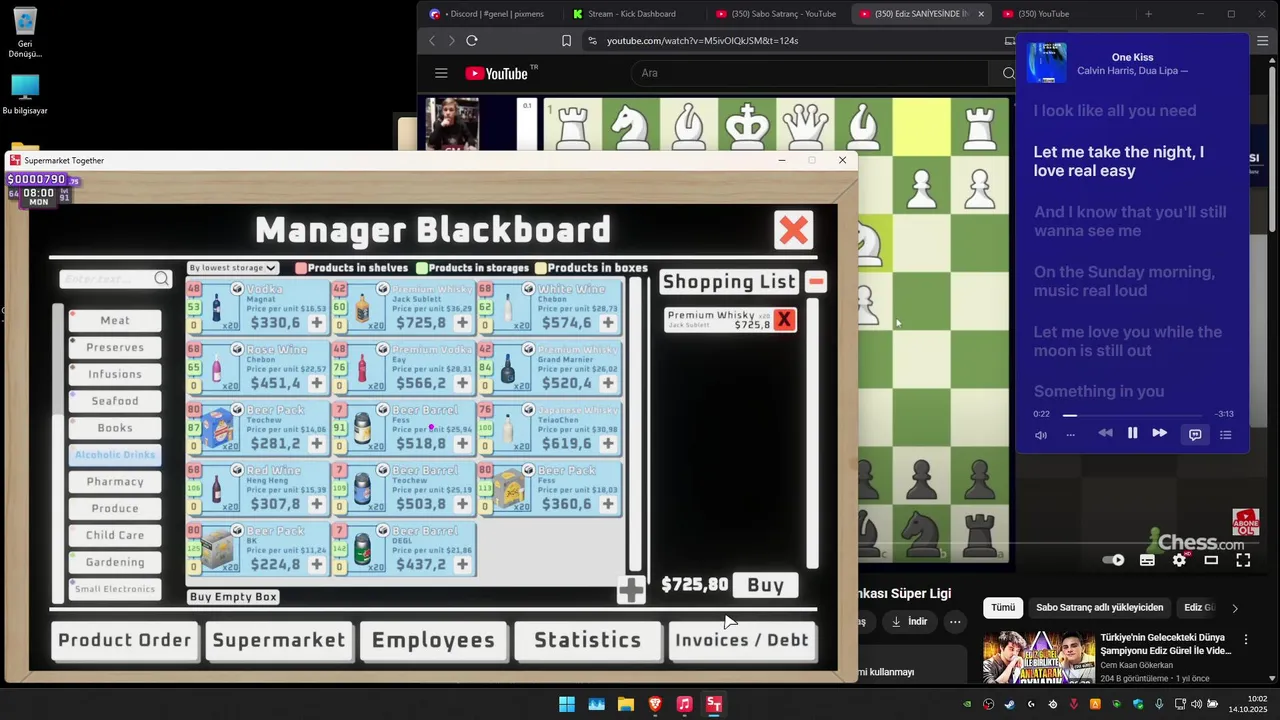Add Beer Barrel Fess with plus
The height and width of the screenshot is (720, 1280).
click(x=462, y=444)
